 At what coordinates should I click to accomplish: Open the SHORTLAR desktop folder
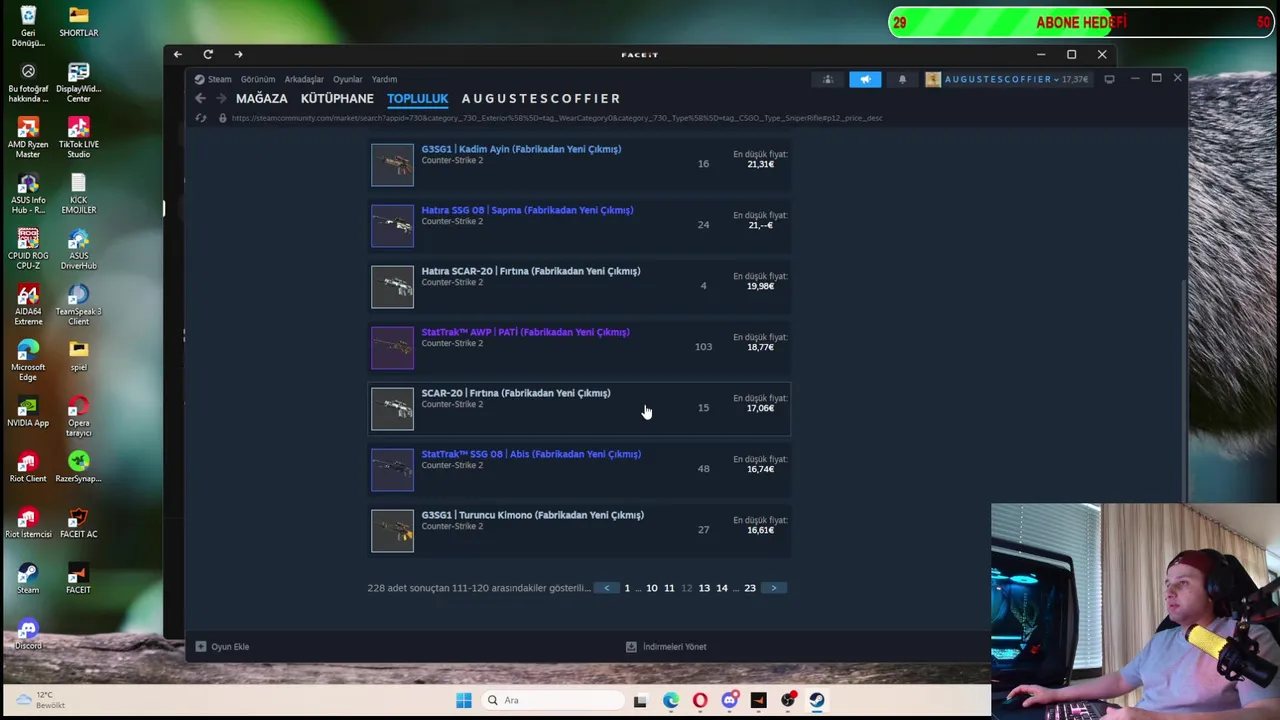(x=78, y=21)
